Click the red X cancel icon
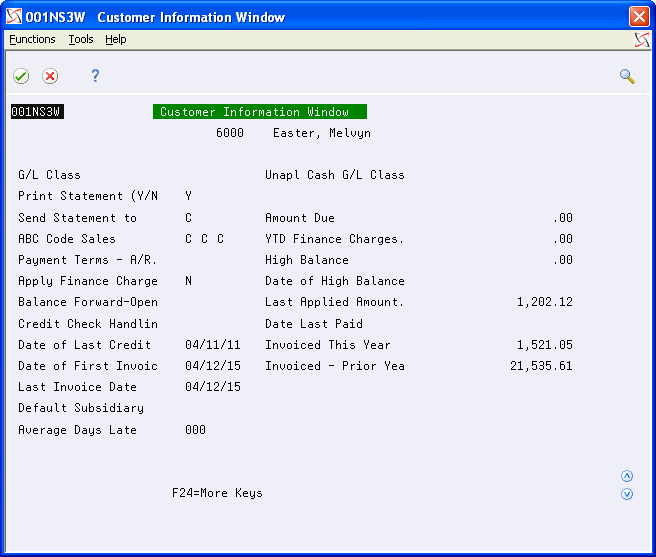This screenshot has height=557, width=656. 50,76
